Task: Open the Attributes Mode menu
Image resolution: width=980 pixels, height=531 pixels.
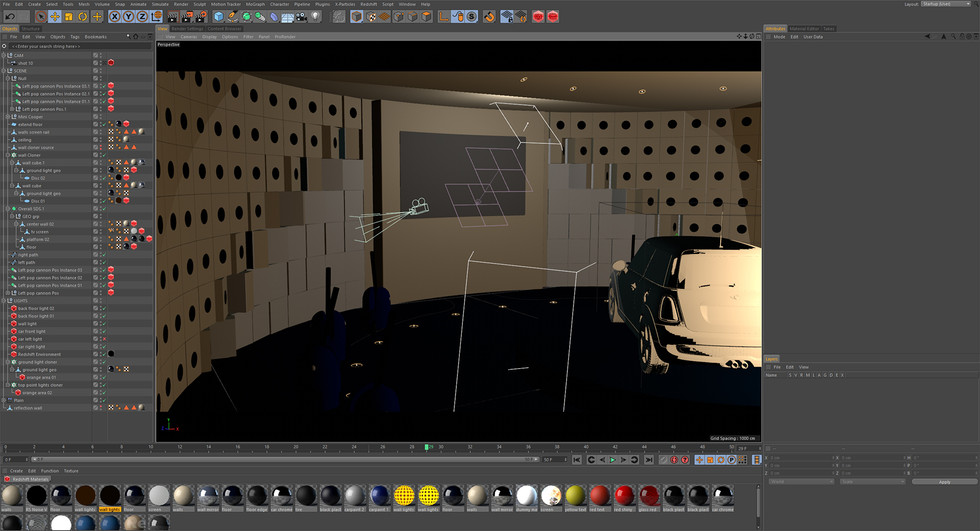Action: 779,37
